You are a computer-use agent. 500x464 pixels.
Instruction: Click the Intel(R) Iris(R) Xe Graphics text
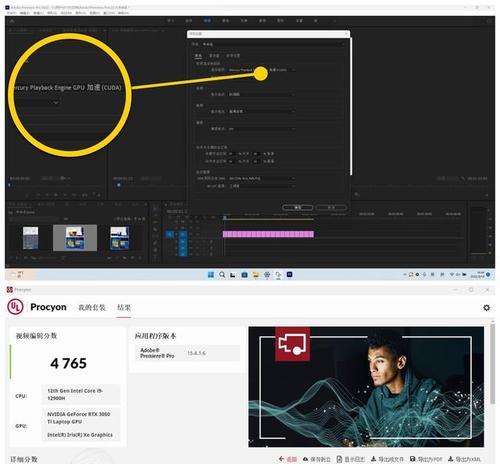click(x=80, y=435)
